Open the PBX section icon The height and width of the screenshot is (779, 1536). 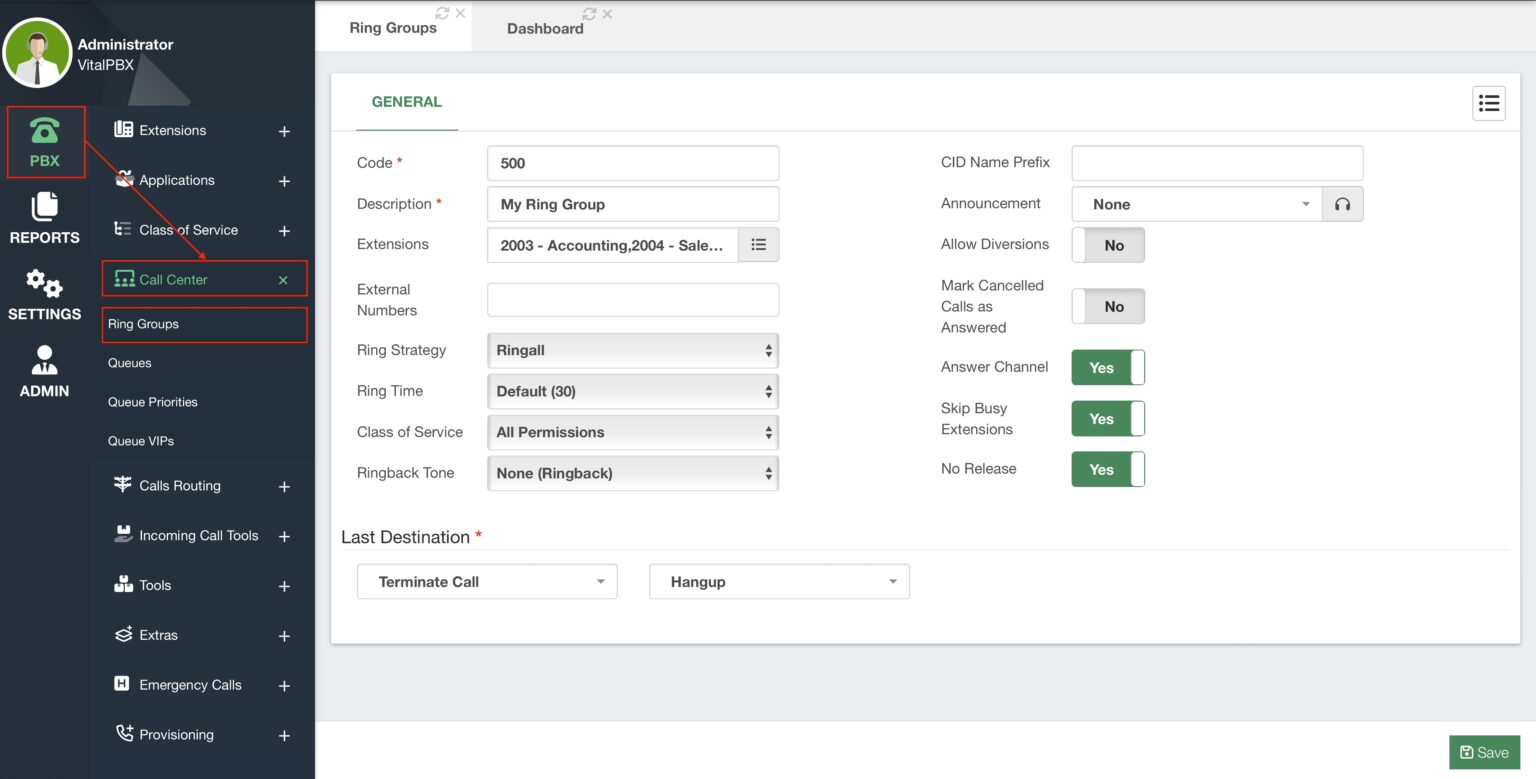(x=44, y=131)
